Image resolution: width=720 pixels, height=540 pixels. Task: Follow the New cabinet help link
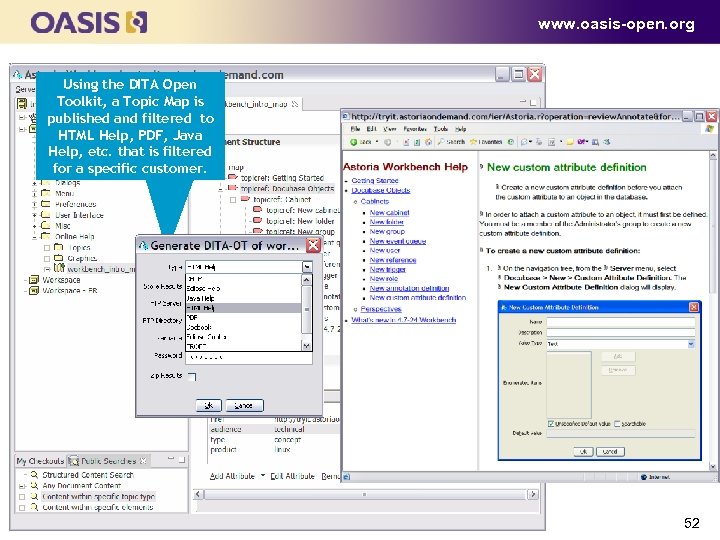click(389, 213)
